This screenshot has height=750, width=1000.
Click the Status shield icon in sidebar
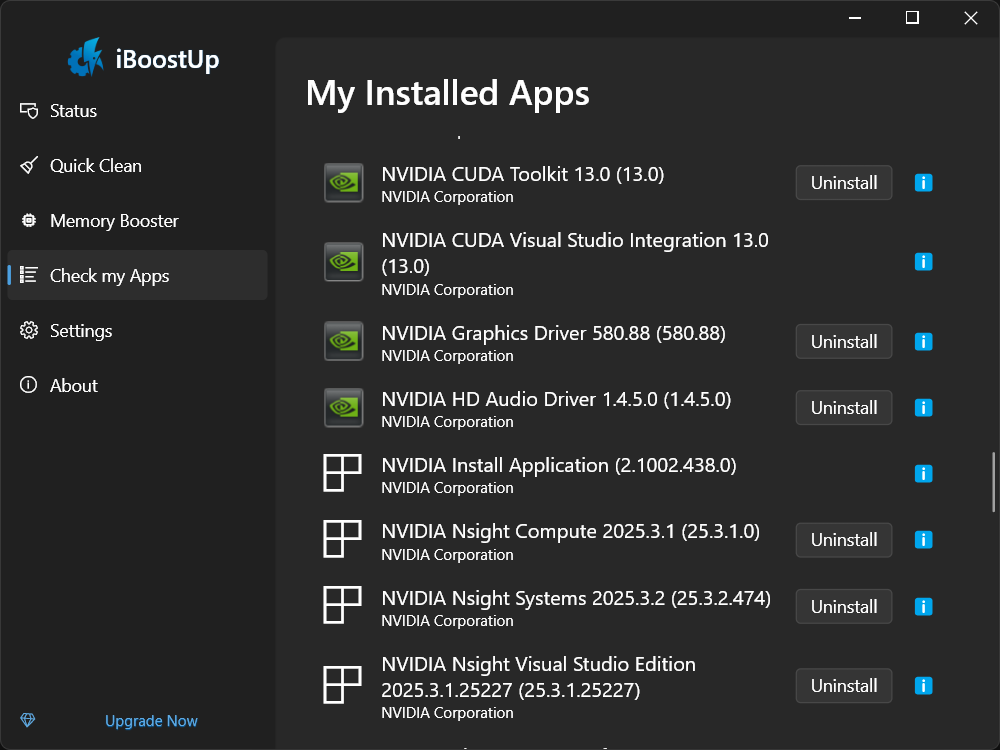pyautogui.click(x=29, y=111)
